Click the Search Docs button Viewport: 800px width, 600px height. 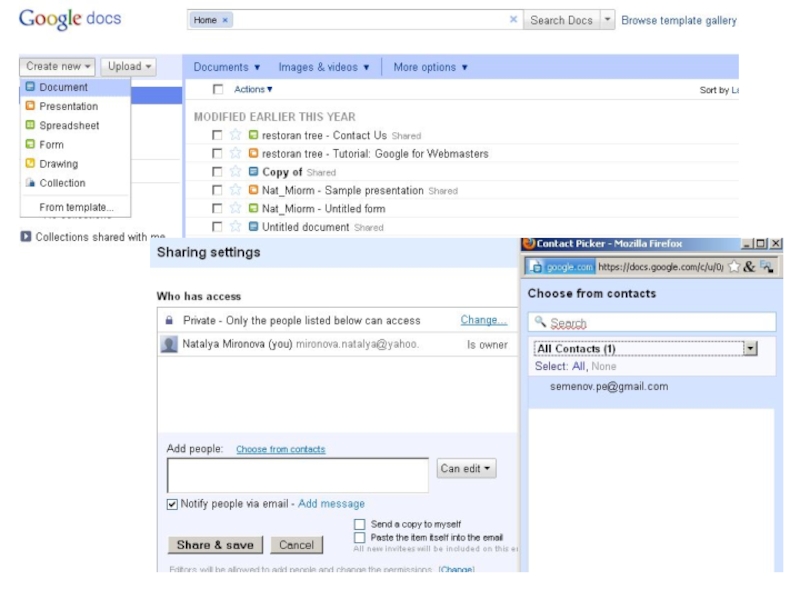(x=561, y=20)
